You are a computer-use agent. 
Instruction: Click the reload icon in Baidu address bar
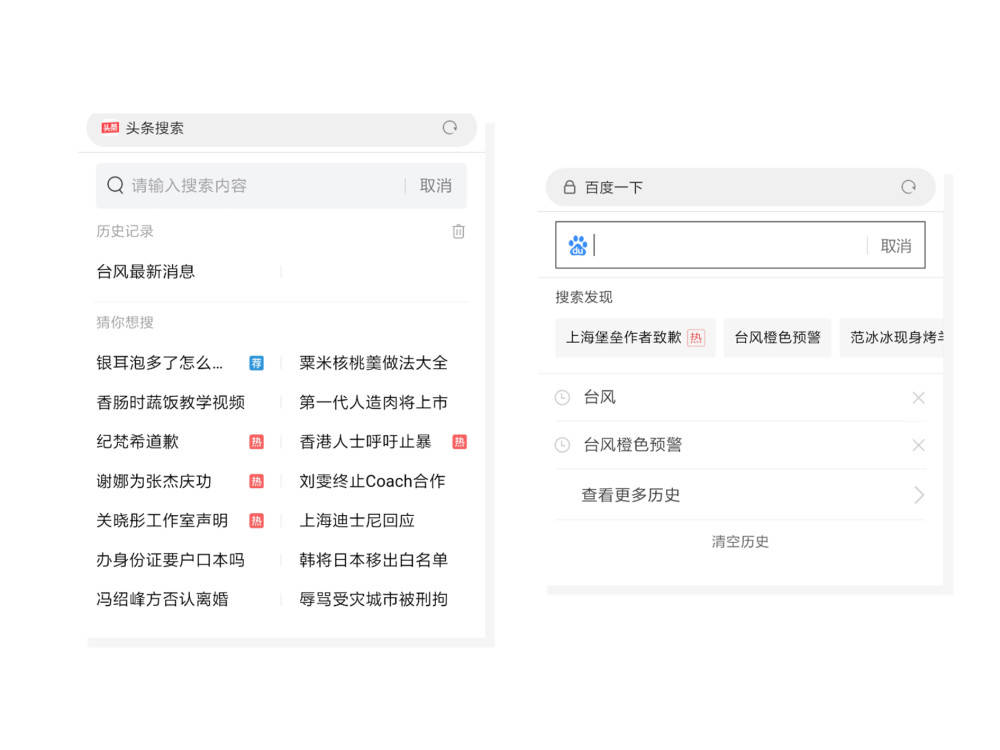point(908,187)
